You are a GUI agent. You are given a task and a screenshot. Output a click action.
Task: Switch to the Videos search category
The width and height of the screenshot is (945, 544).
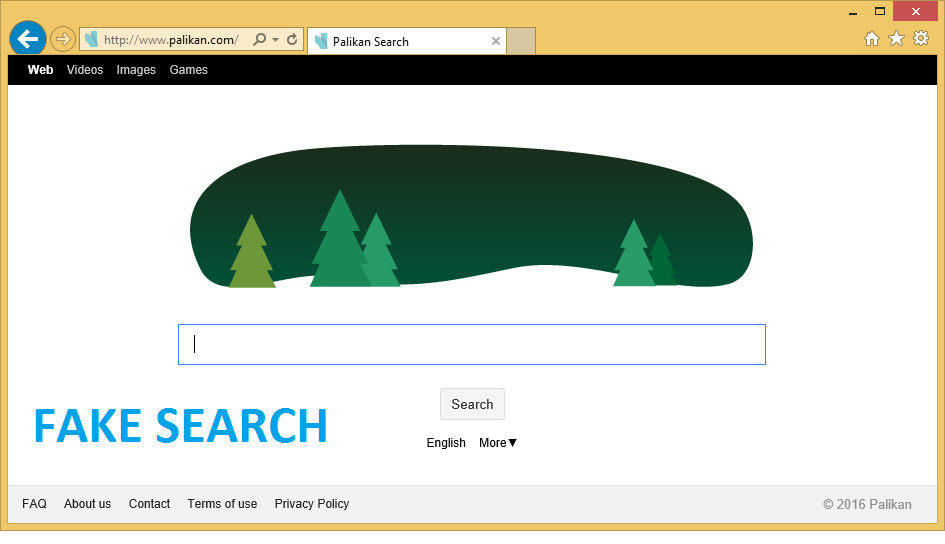pos(85,70)
